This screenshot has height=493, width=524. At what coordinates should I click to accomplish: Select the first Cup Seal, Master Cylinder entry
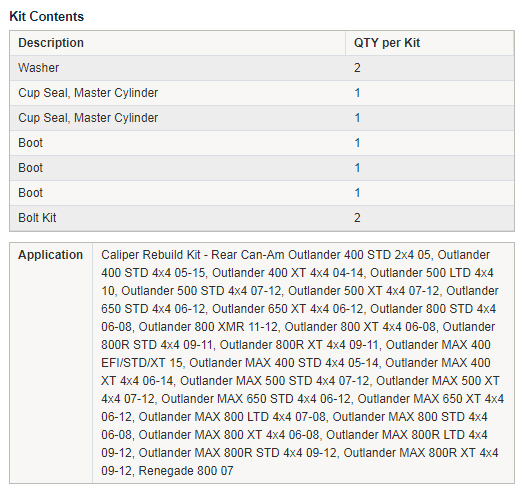pos(88,93)
